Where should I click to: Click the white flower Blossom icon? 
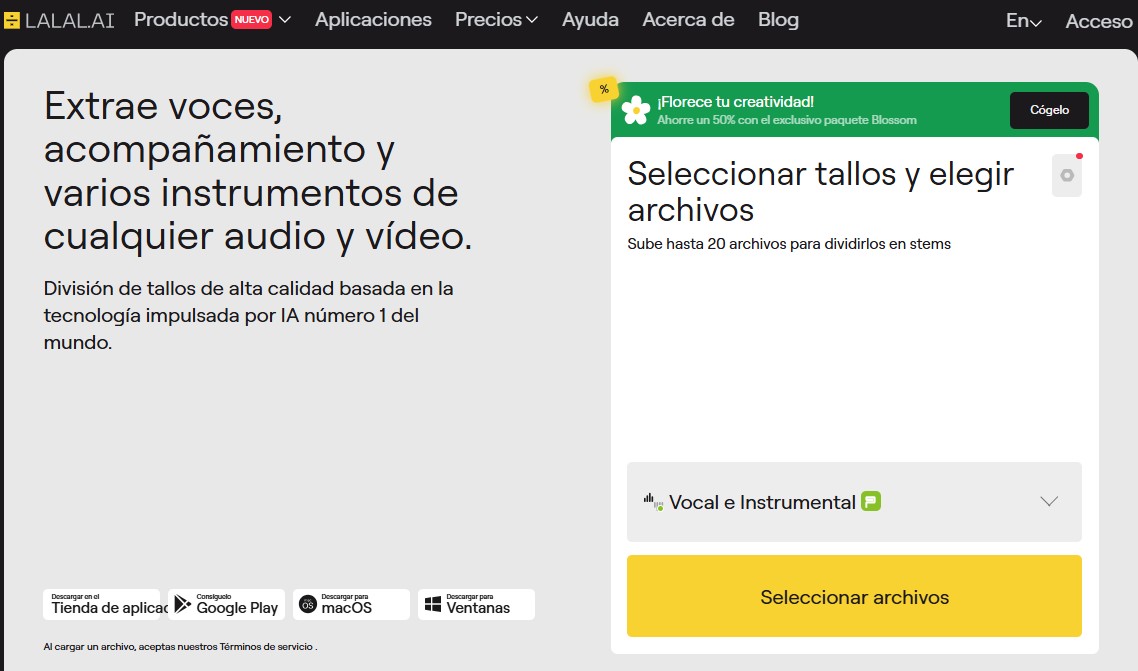coord(636,110)
